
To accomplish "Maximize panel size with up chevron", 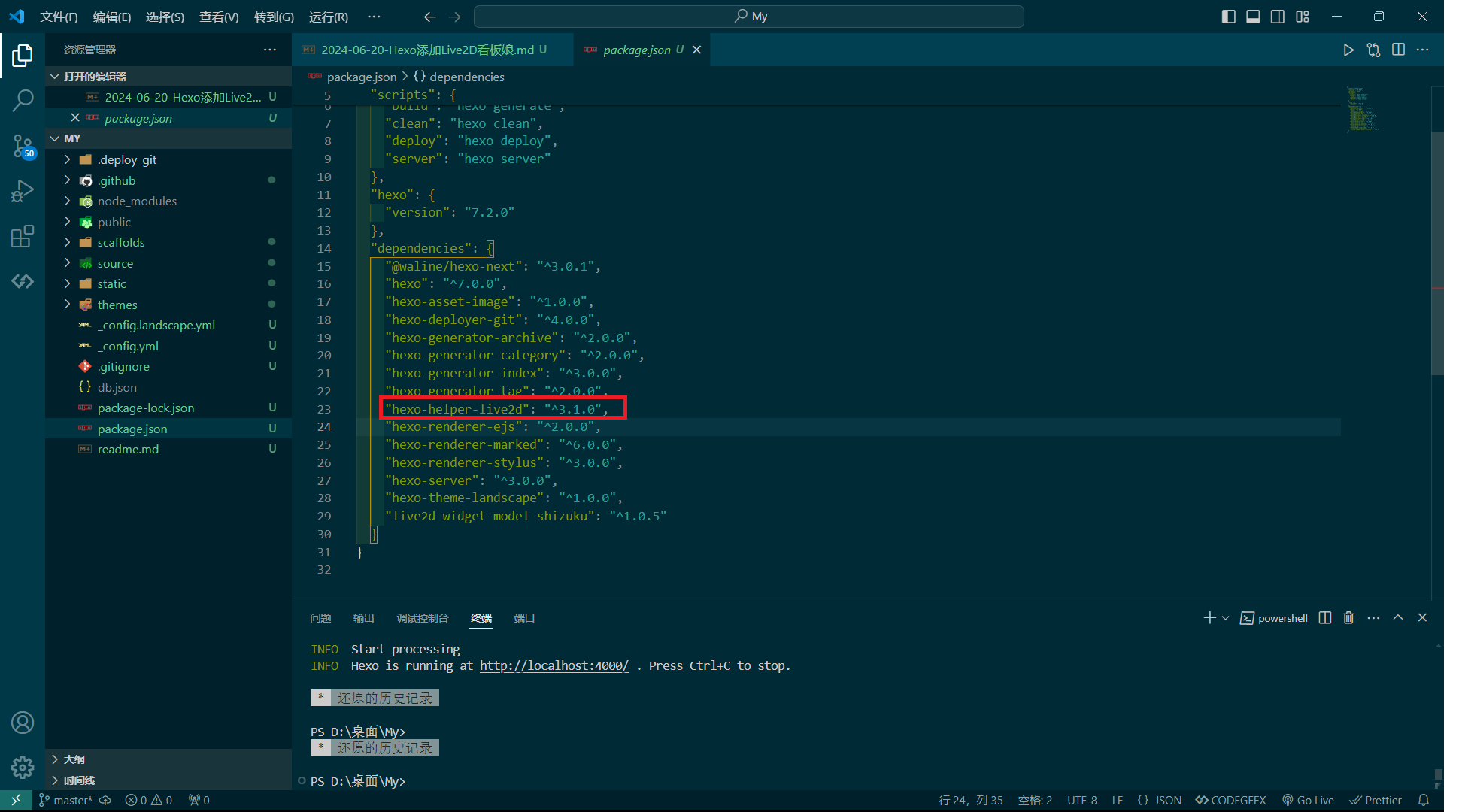I will coord(1398,617).
